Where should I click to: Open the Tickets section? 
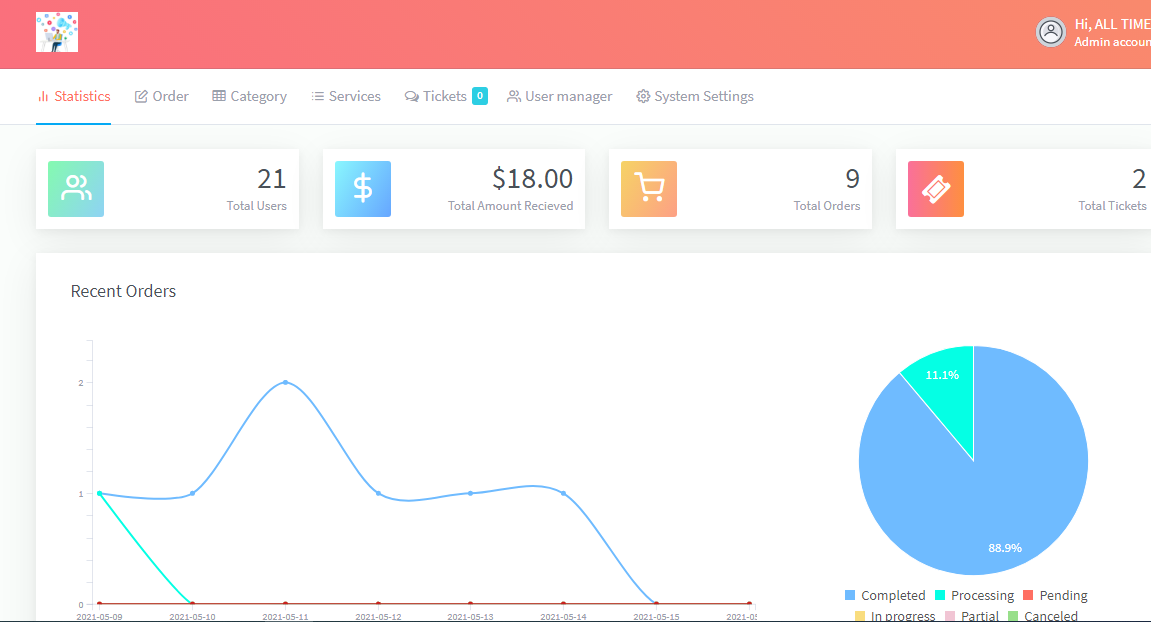point(436,96)
